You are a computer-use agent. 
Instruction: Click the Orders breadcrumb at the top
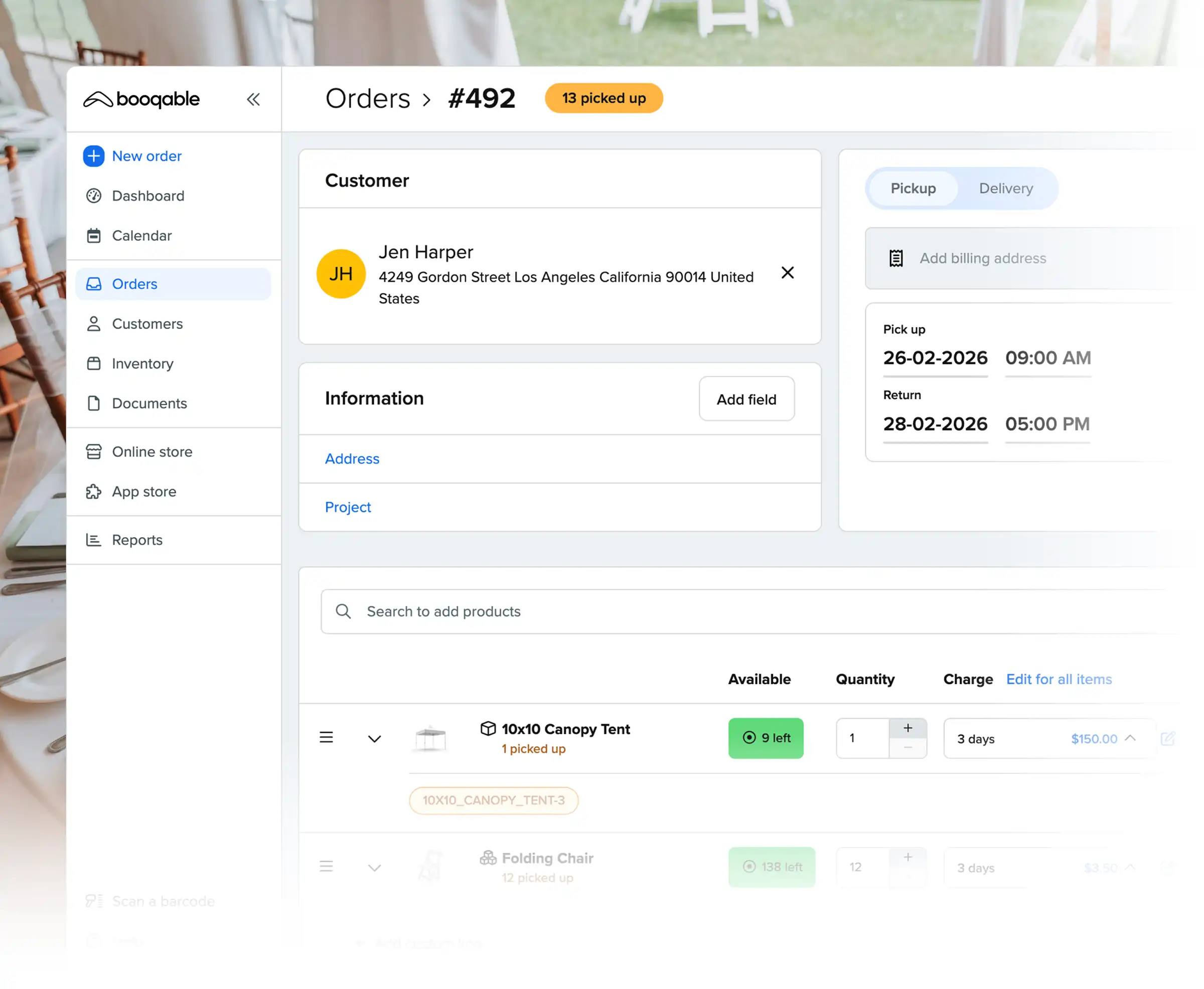click(368, 98)
